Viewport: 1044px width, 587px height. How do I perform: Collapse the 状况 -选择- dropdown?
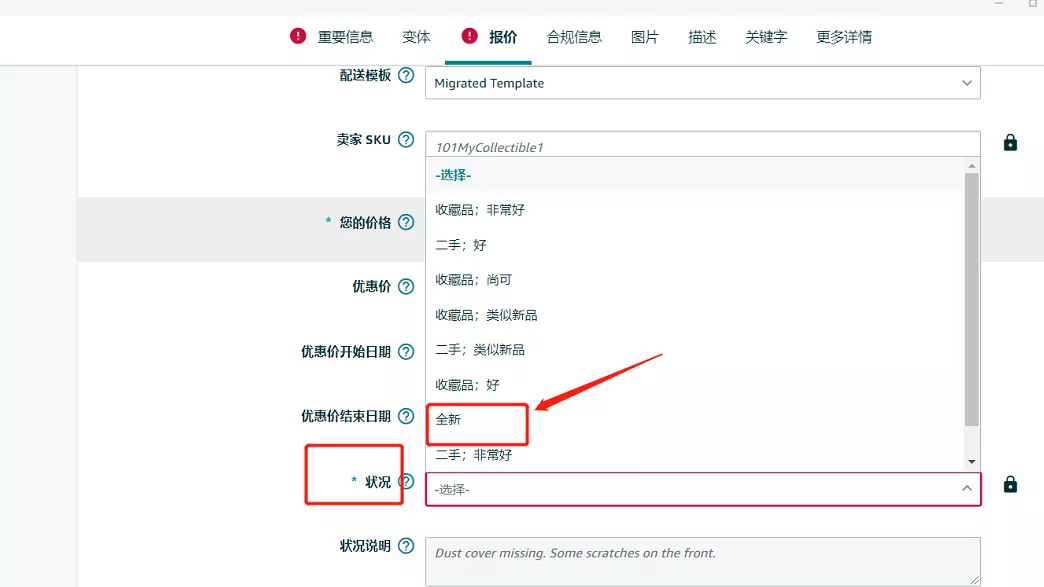tap(702, 489)
